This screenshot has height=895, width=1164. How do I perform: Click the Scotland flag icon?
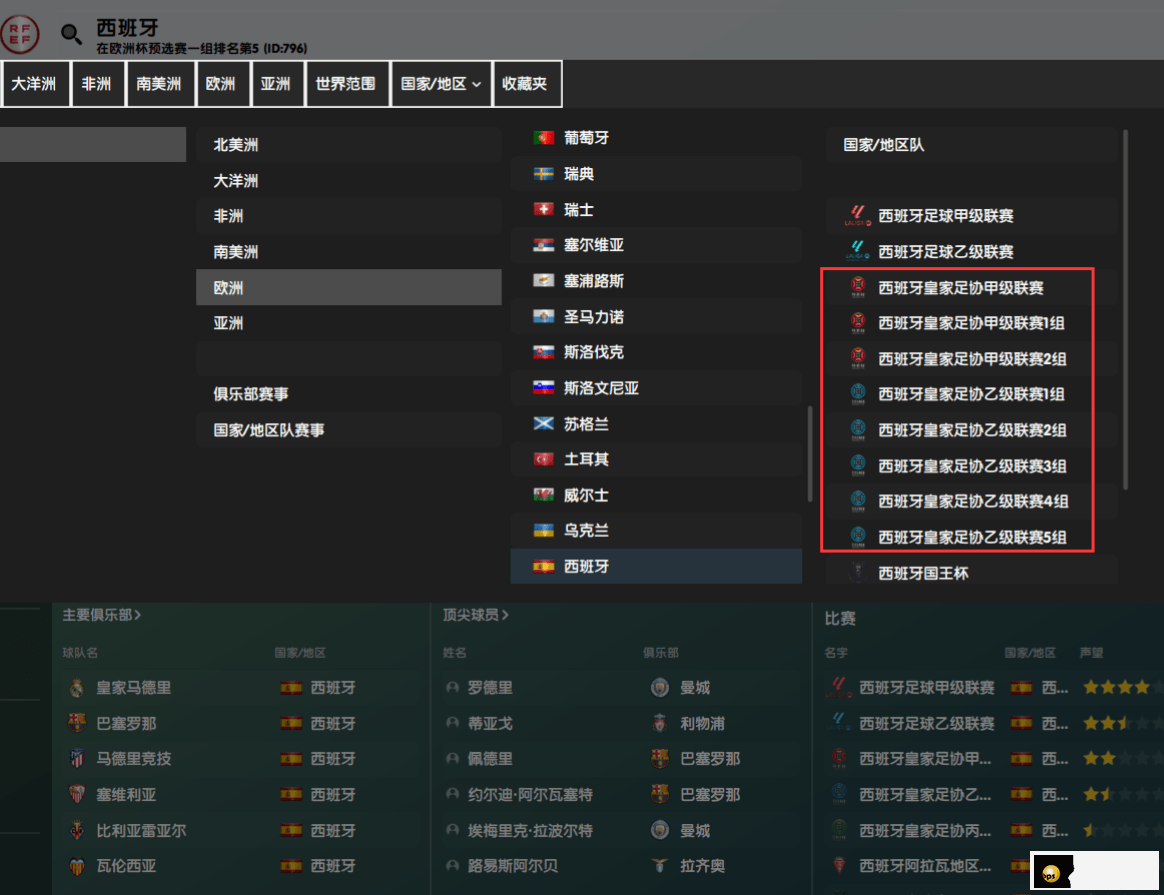point(543,424)
